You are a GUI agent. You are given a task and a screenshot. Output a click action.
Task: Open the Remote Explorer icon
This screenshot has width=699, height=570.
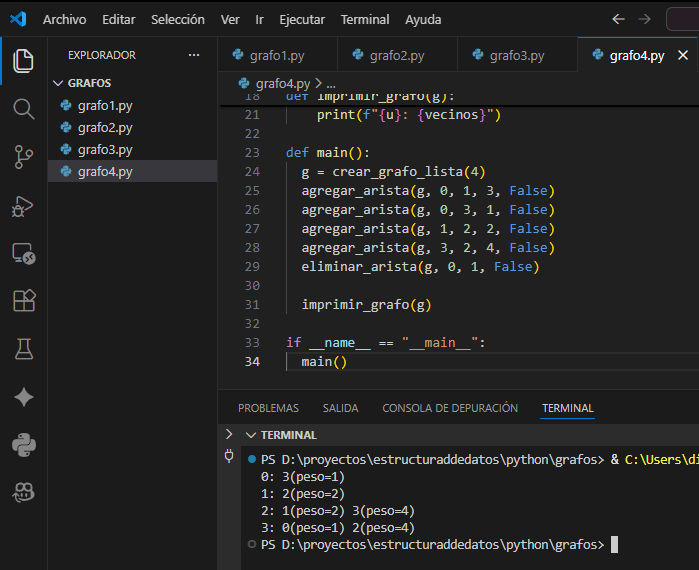pos(23,253)
